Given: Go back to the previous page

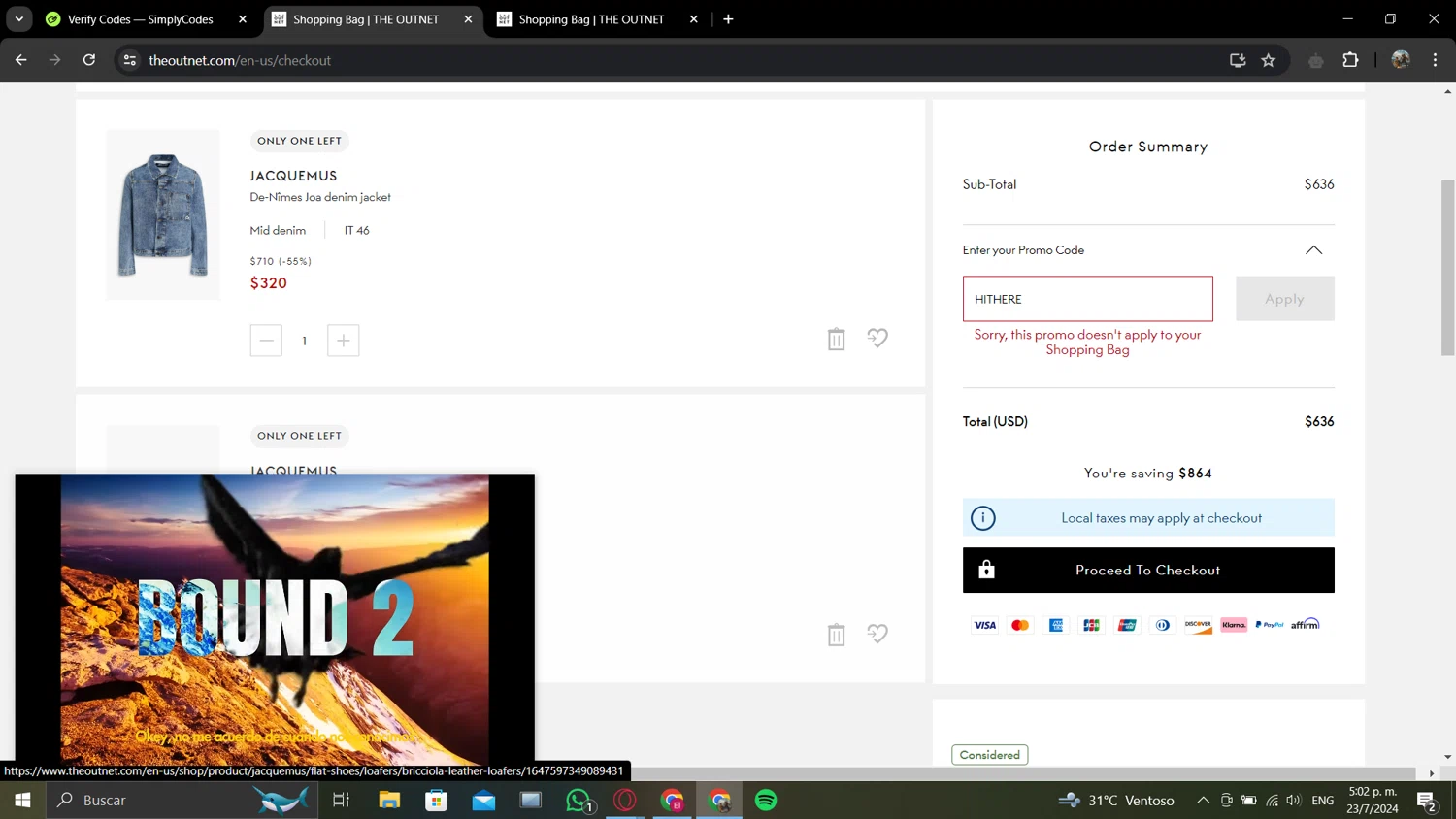Looking at the screenshot, I should (x=21, y=60).
